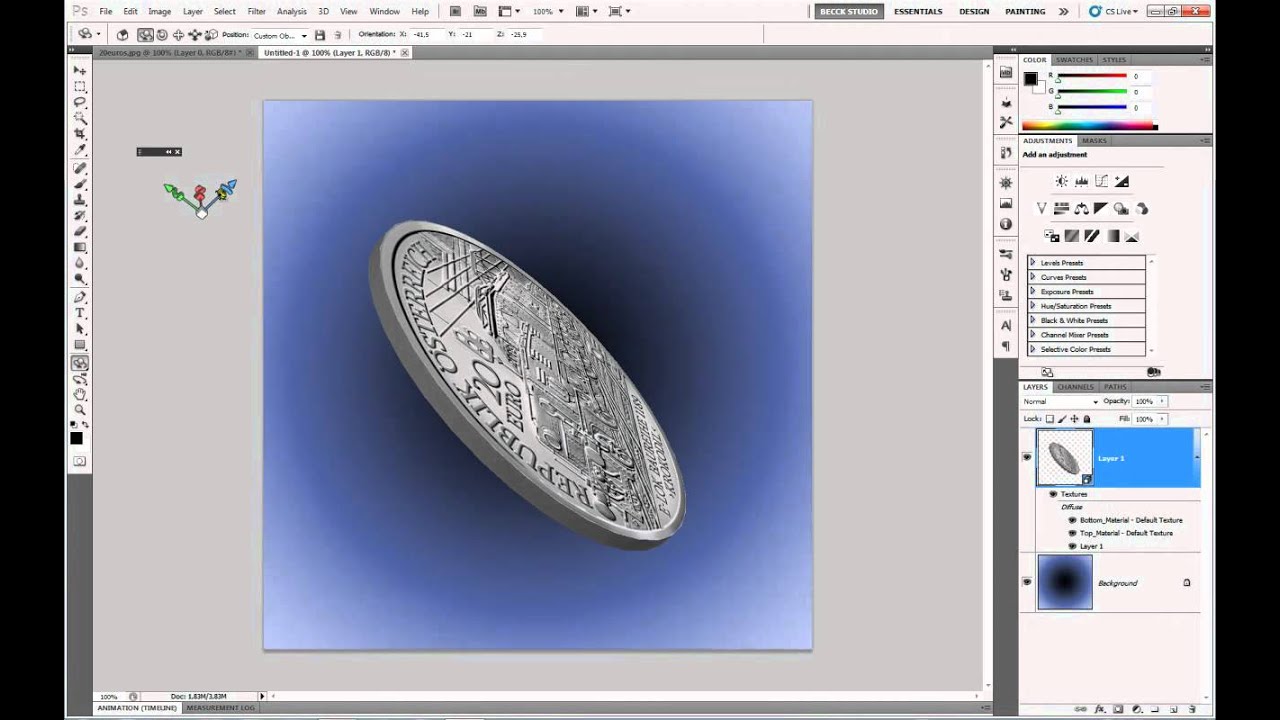Viewport: 1280px width, 720px height.
Task: Open the blend mode dropdown showing Normal
Action: click(1059, 401)
